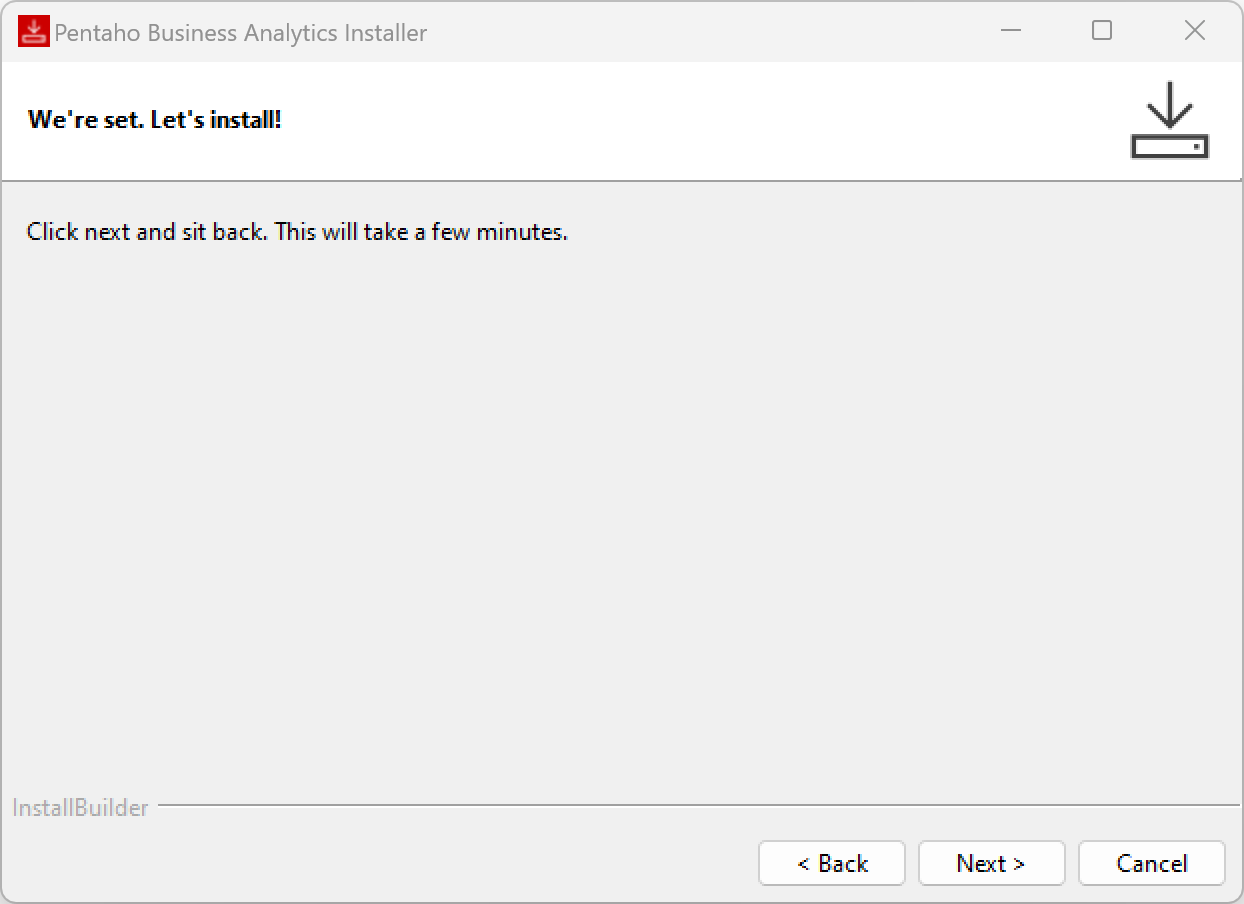Maximize the Pentaho installer window
The height and width of the screenshot is (904, 1244).
point(1102,31)
